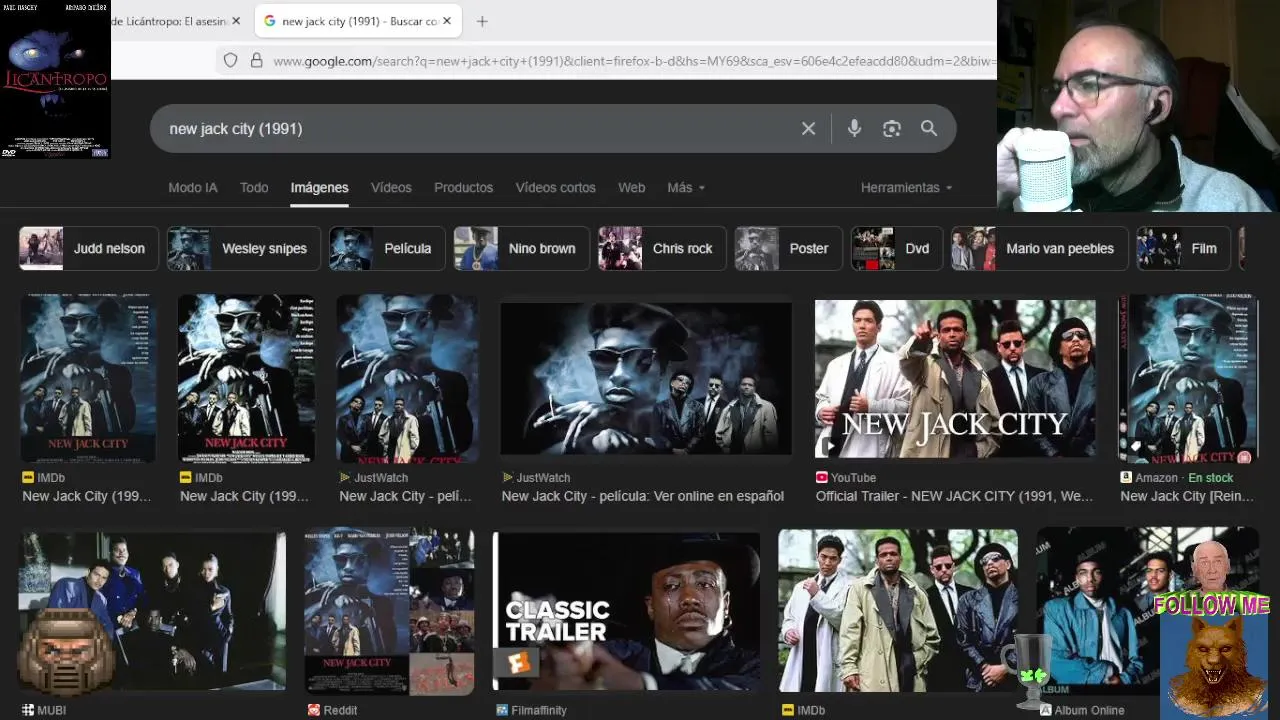Image resolution: width=1280 pixels, height=720 pixels.
Task: Open Google Lens image search icon
Action: pyautogui.click(x=892, y=129)
